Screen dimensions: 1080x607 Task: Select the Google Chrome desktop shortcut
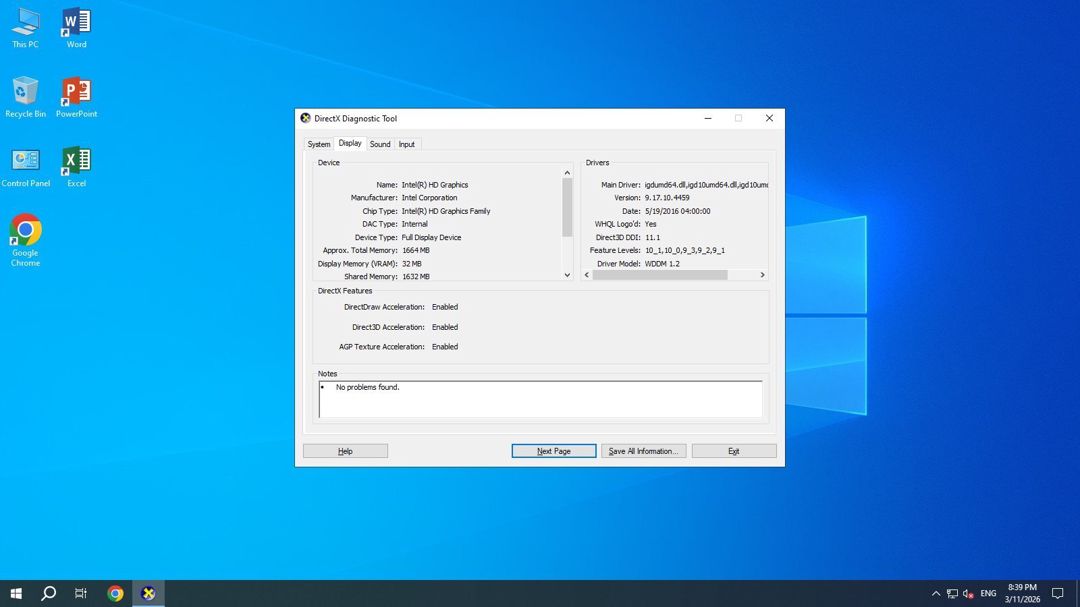25,240
